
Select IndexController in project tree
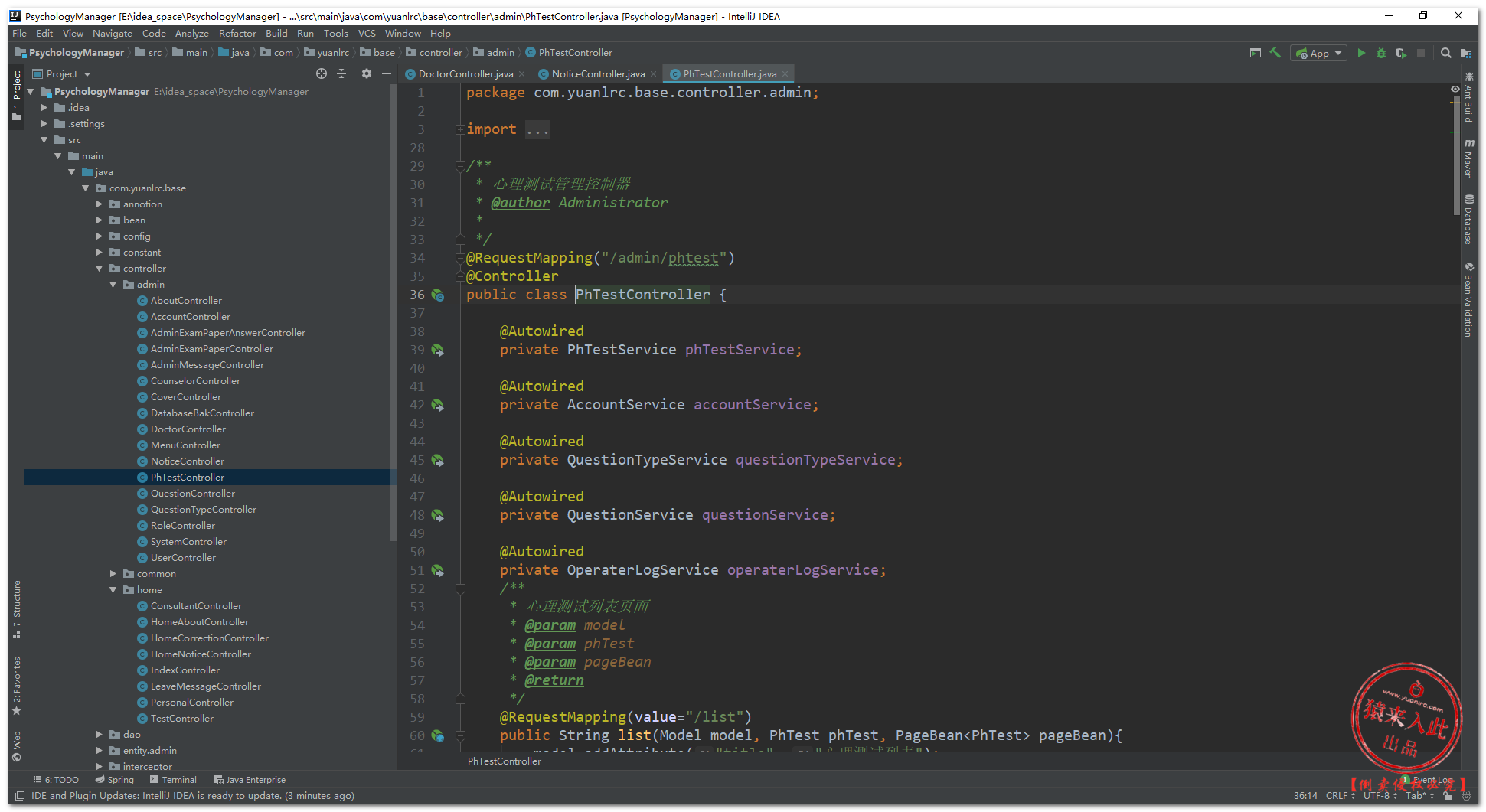pyautogui.click(x=185, y=670)
